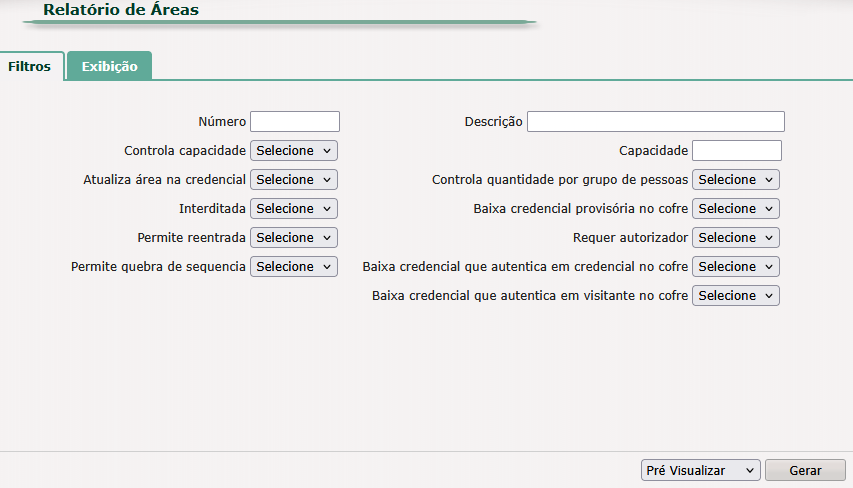Open the Controla capacidade dropdown
853x488 pixels.
click(294, 151)
